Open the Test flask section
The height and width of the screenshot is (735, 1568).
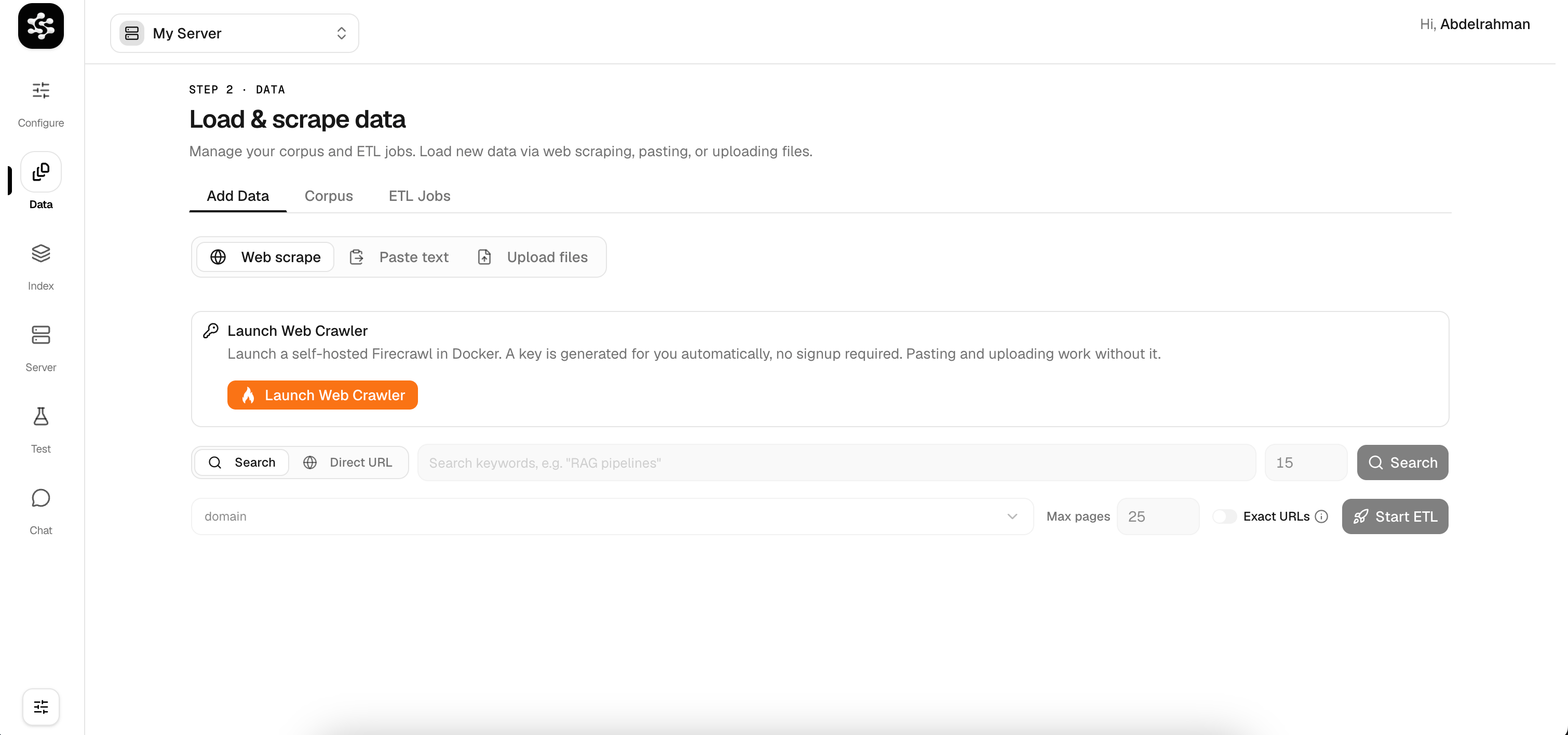[41, 430]
